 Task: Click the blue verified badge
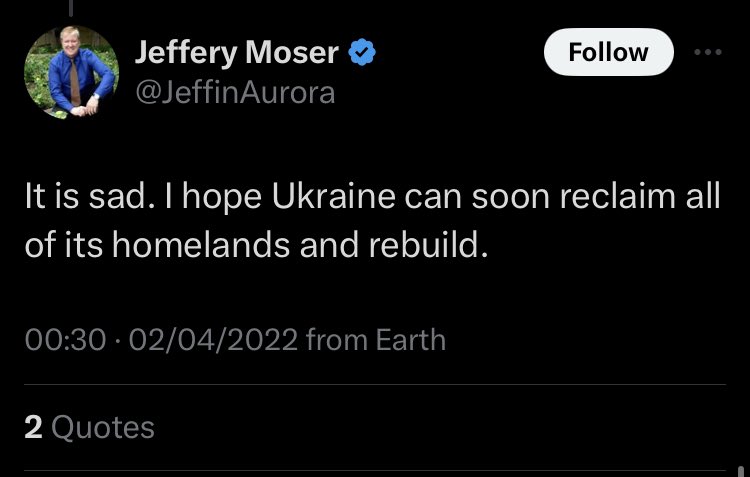[362, 54]
